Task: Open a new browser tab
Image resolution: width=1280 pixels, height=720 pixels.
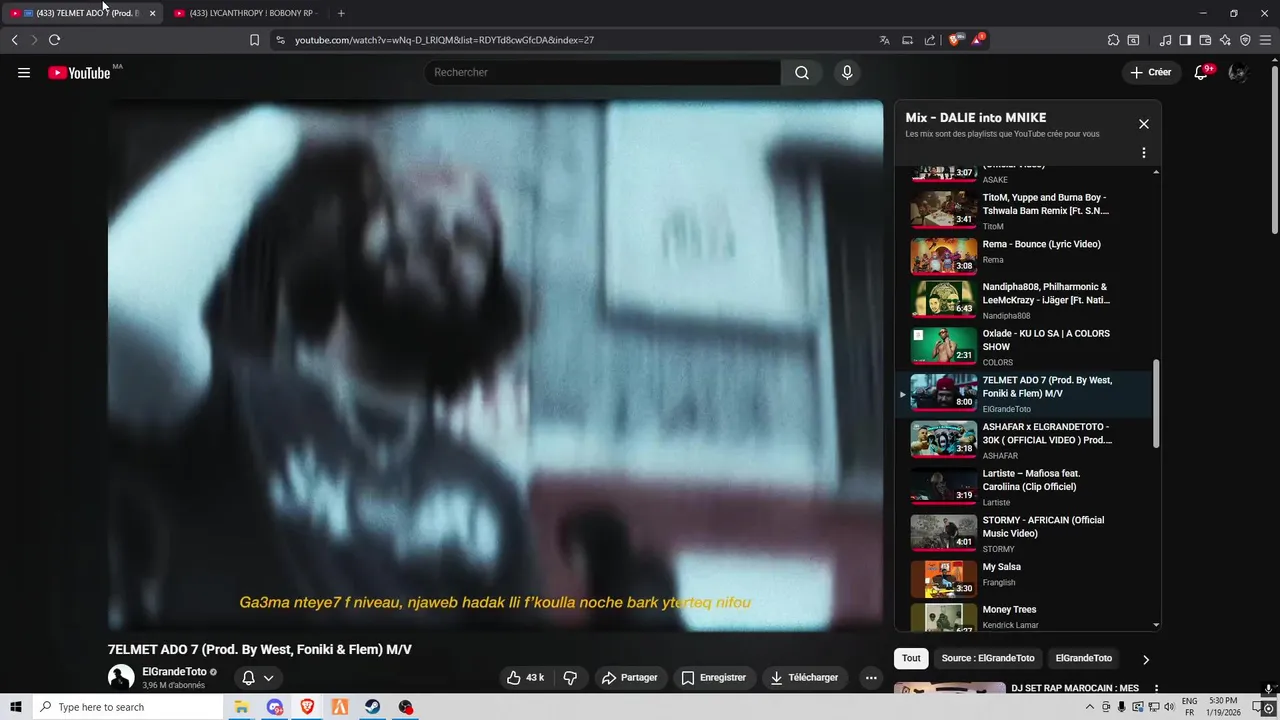Action: (341, 13)
